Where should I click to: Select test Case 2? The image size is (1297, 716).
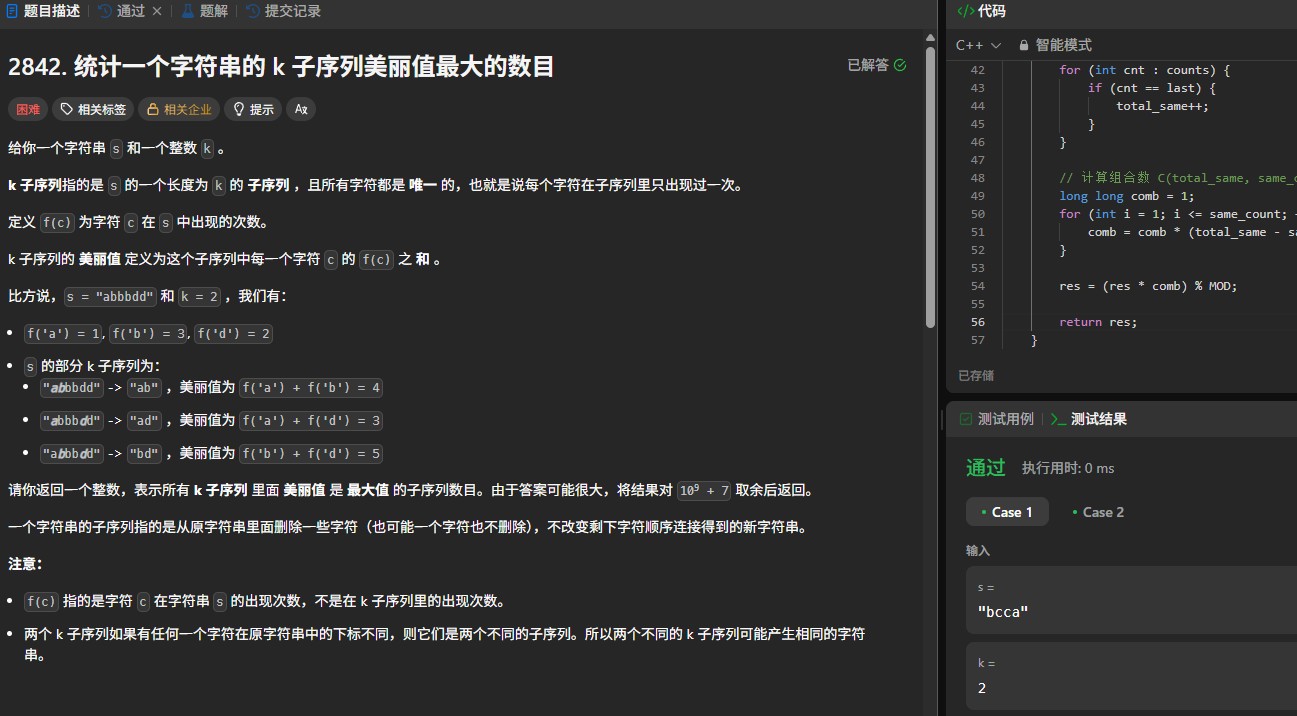pos(1096,512)
